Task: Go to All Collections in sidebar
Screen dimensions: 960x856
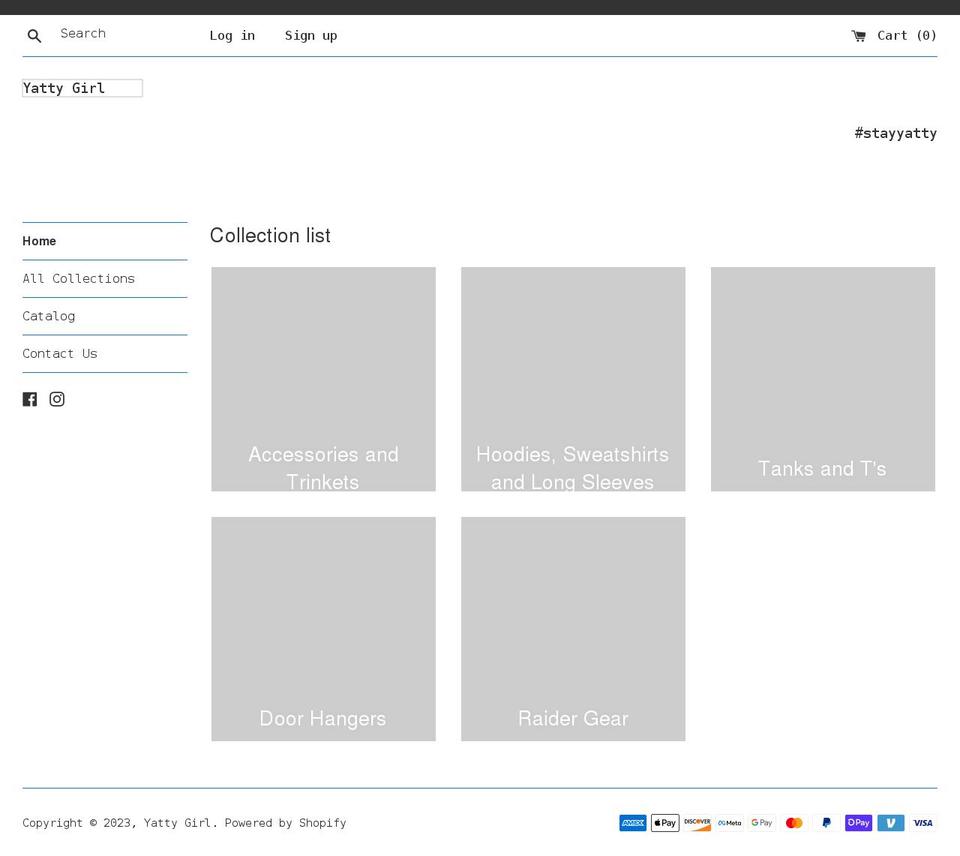Action: pyautogui.click(x=78, y=279)
